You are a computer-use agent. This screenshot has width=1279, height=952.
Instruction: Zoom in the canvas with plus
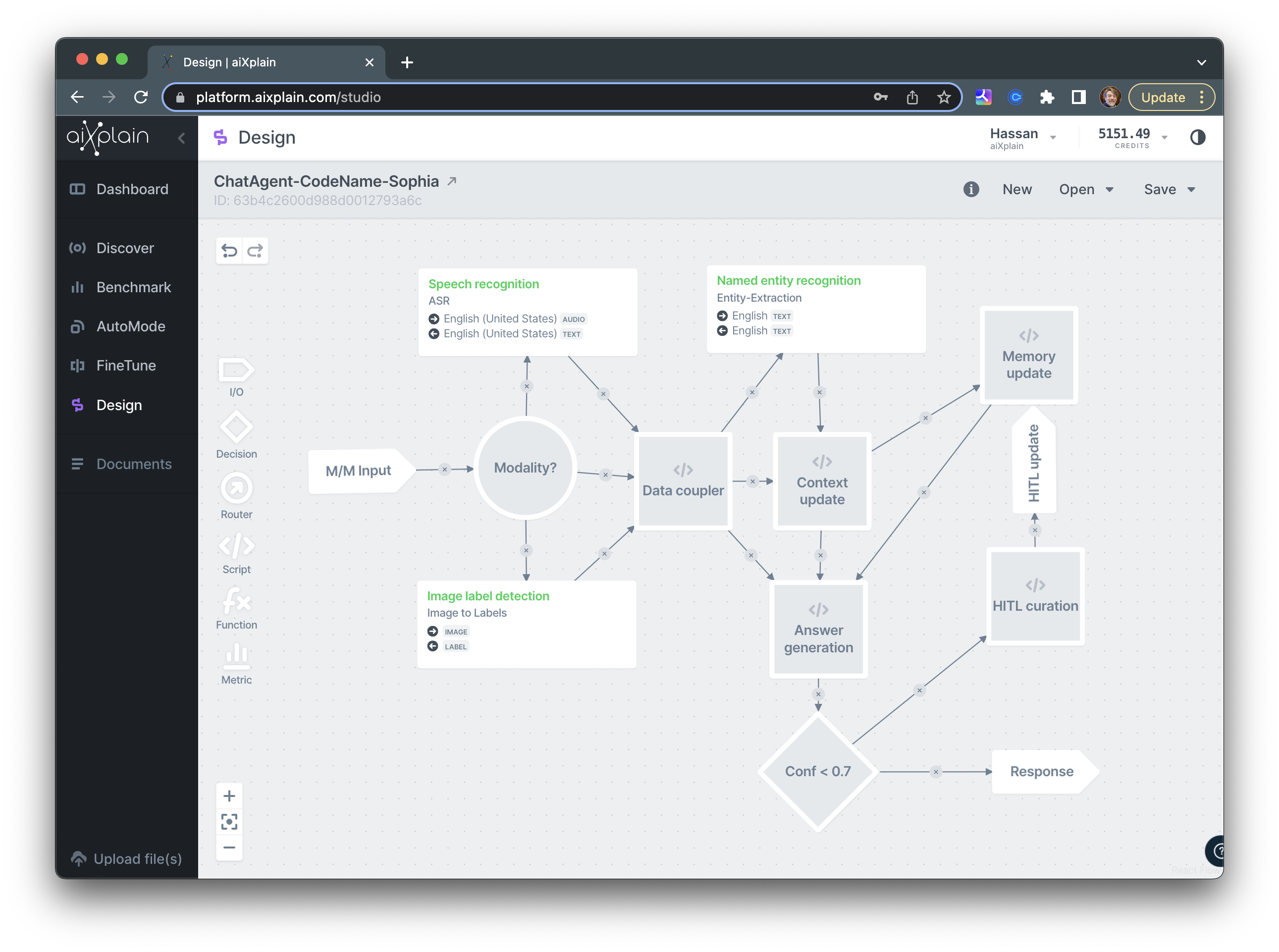(x=229, y=796)
